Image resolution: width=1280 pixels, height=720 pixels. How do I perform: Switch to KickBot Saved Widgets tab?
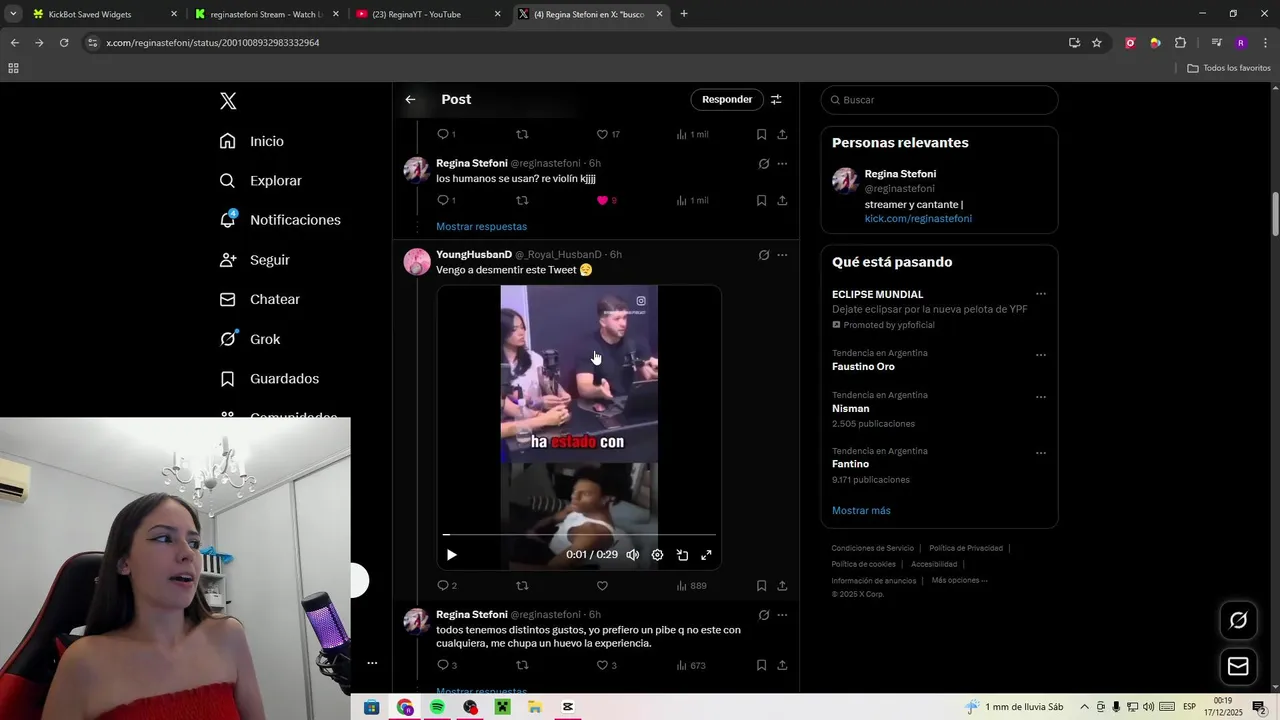coord(105,14)
